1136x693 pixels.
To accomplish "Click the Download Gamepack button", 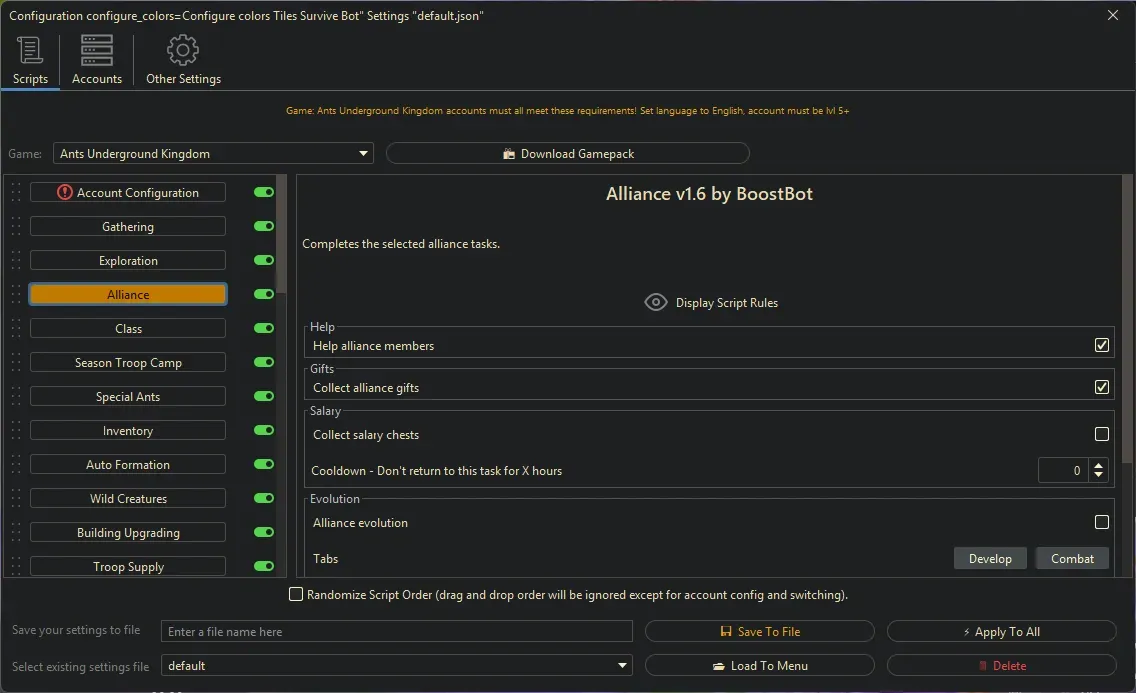I will pos(567,154).
